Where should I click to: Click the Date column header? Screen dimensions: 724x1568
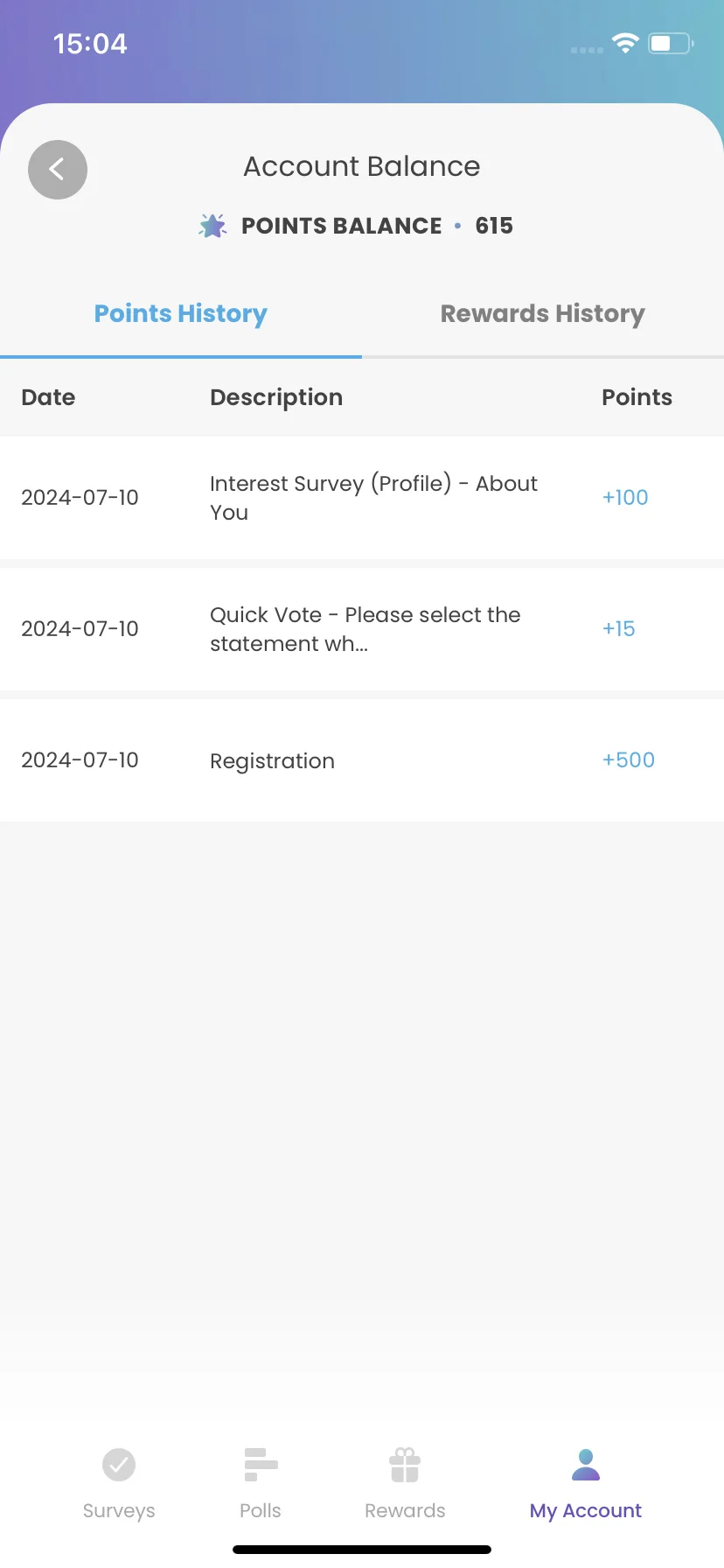(x=48, y=397)
